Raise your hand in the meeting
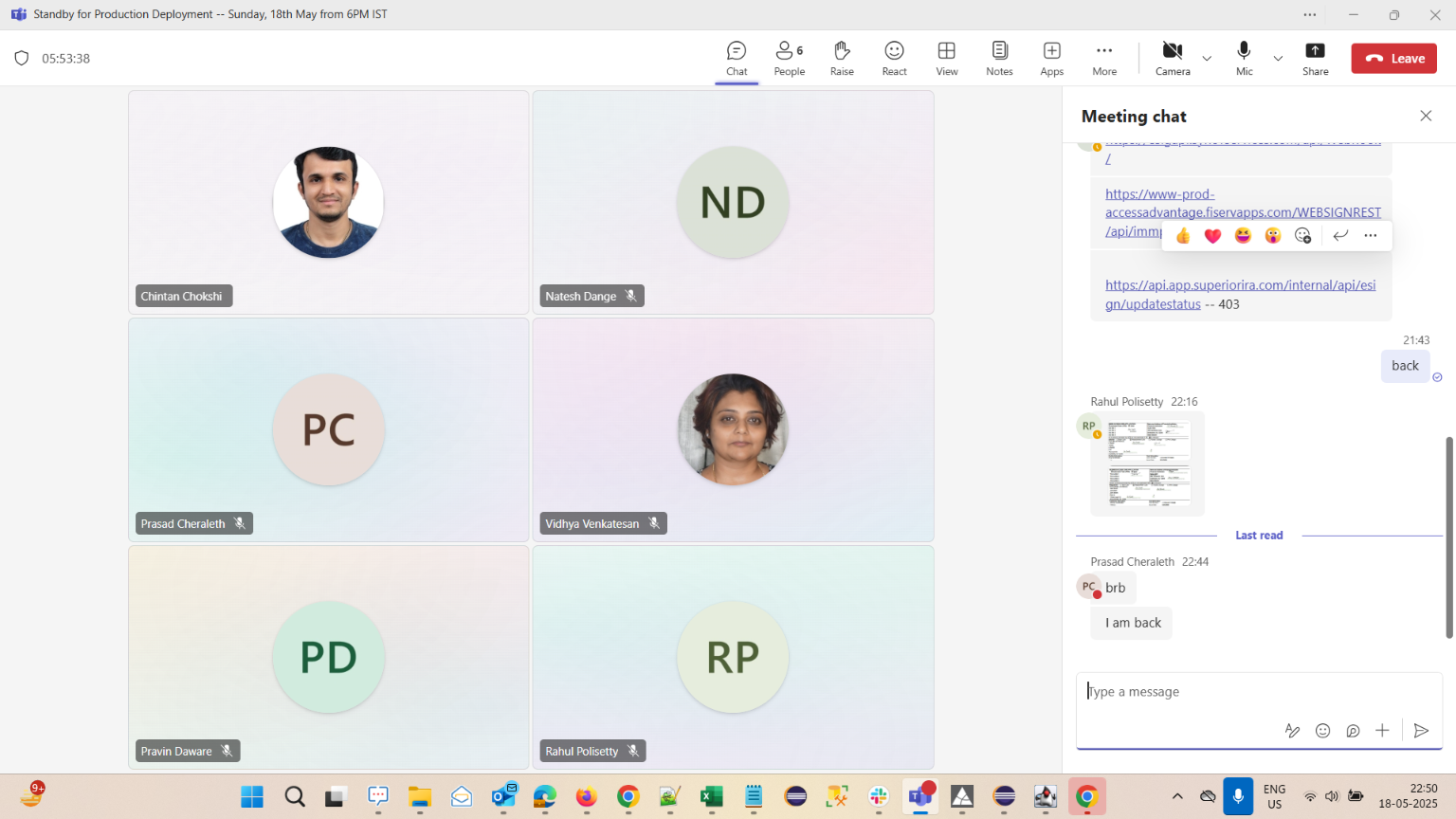 842,58
